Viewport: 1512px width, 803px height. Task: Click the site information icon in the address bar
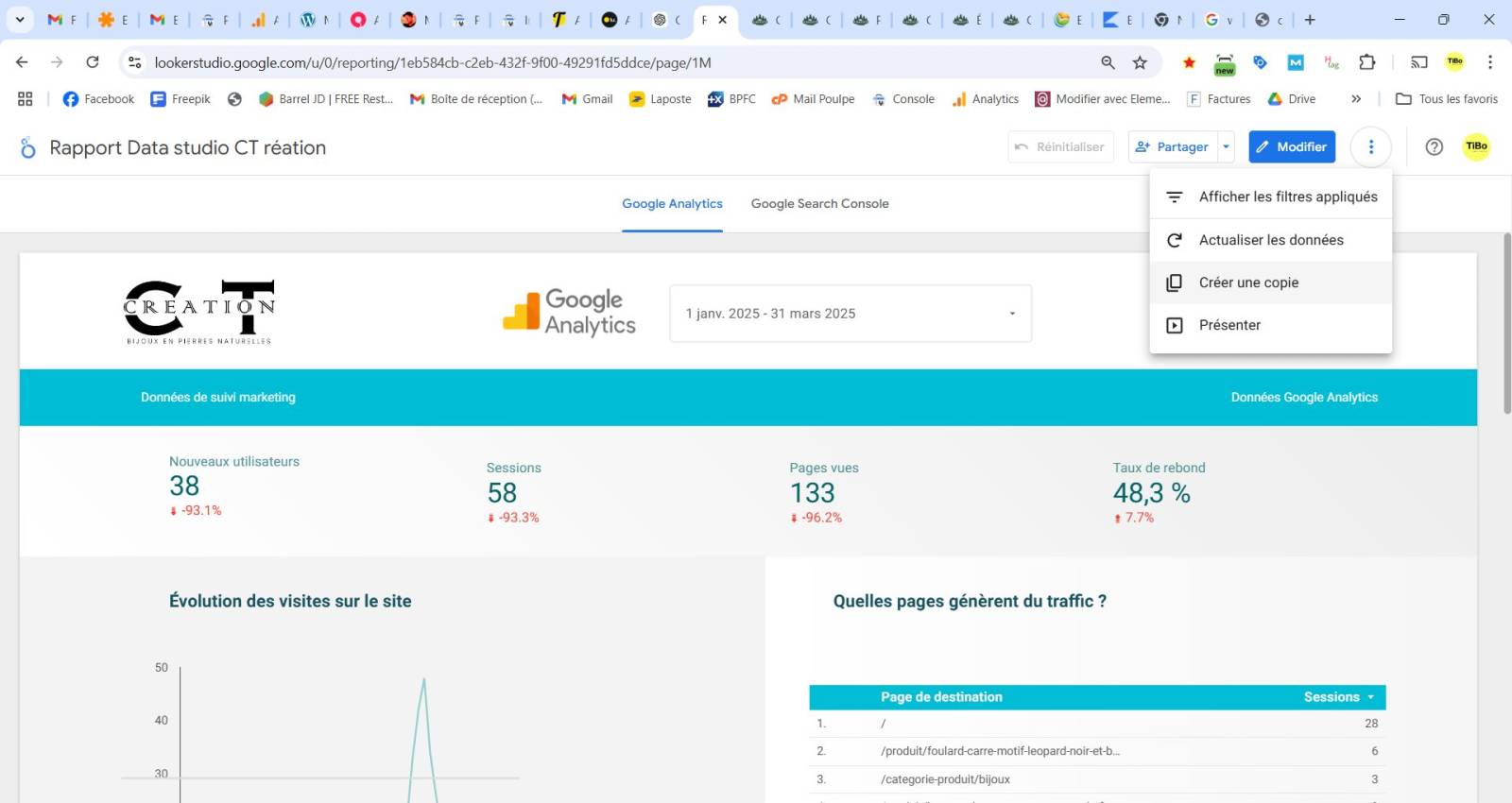coord(135,62)
